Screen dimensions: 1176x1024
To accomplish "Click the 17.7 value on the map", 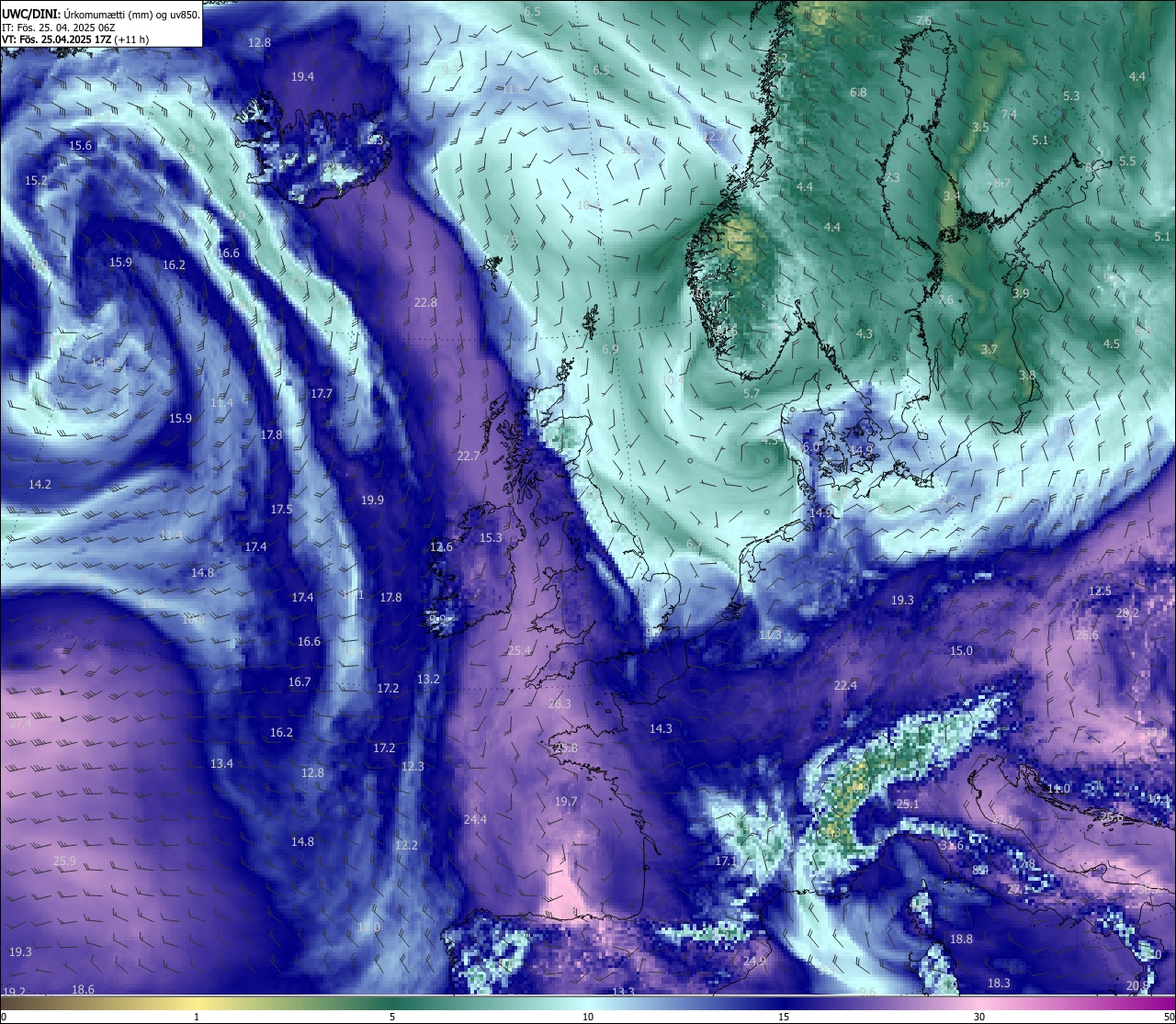I will 321,394.
